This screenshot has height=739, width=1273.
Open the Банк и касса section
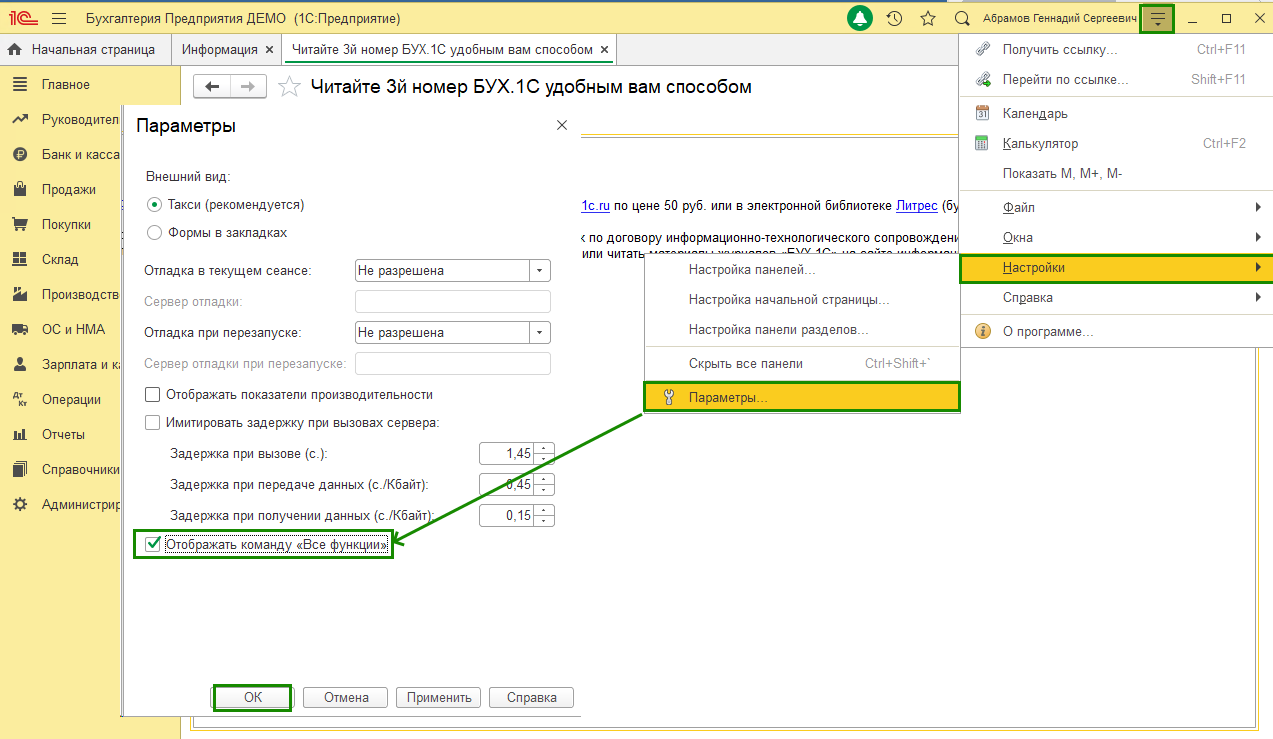[x=81, y=155]
